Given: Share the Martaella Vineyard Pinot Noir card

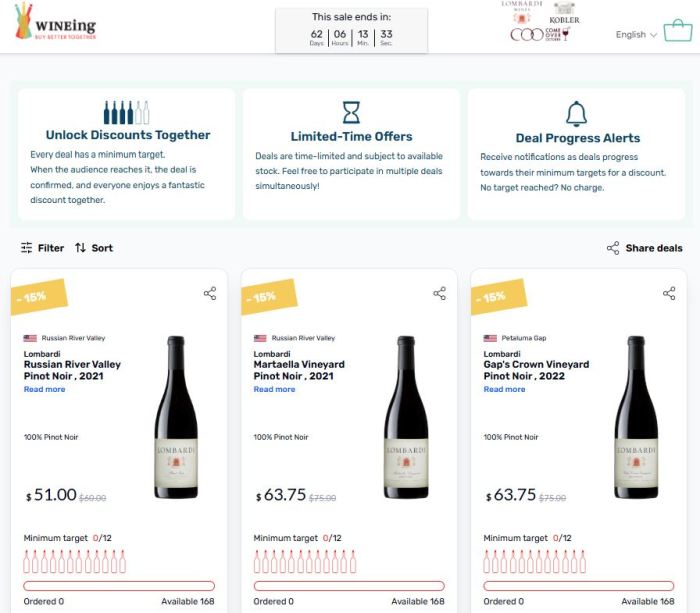Looking at the screenshot, I should (440, 293).
